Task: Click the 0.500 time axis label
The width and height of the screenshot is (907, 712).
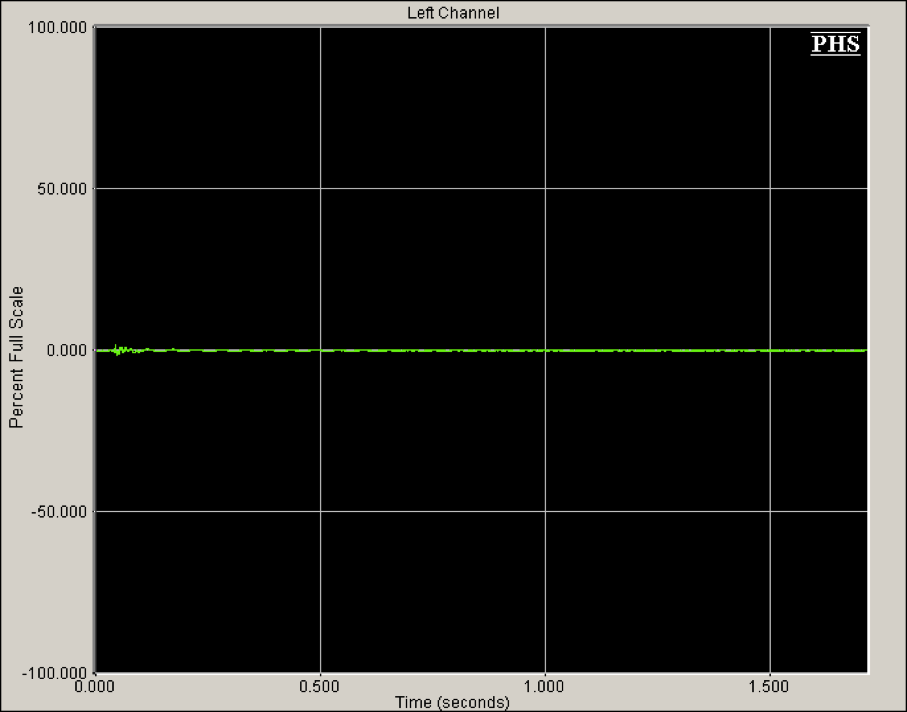Action: pyautogui.click(x=319, y=687)
